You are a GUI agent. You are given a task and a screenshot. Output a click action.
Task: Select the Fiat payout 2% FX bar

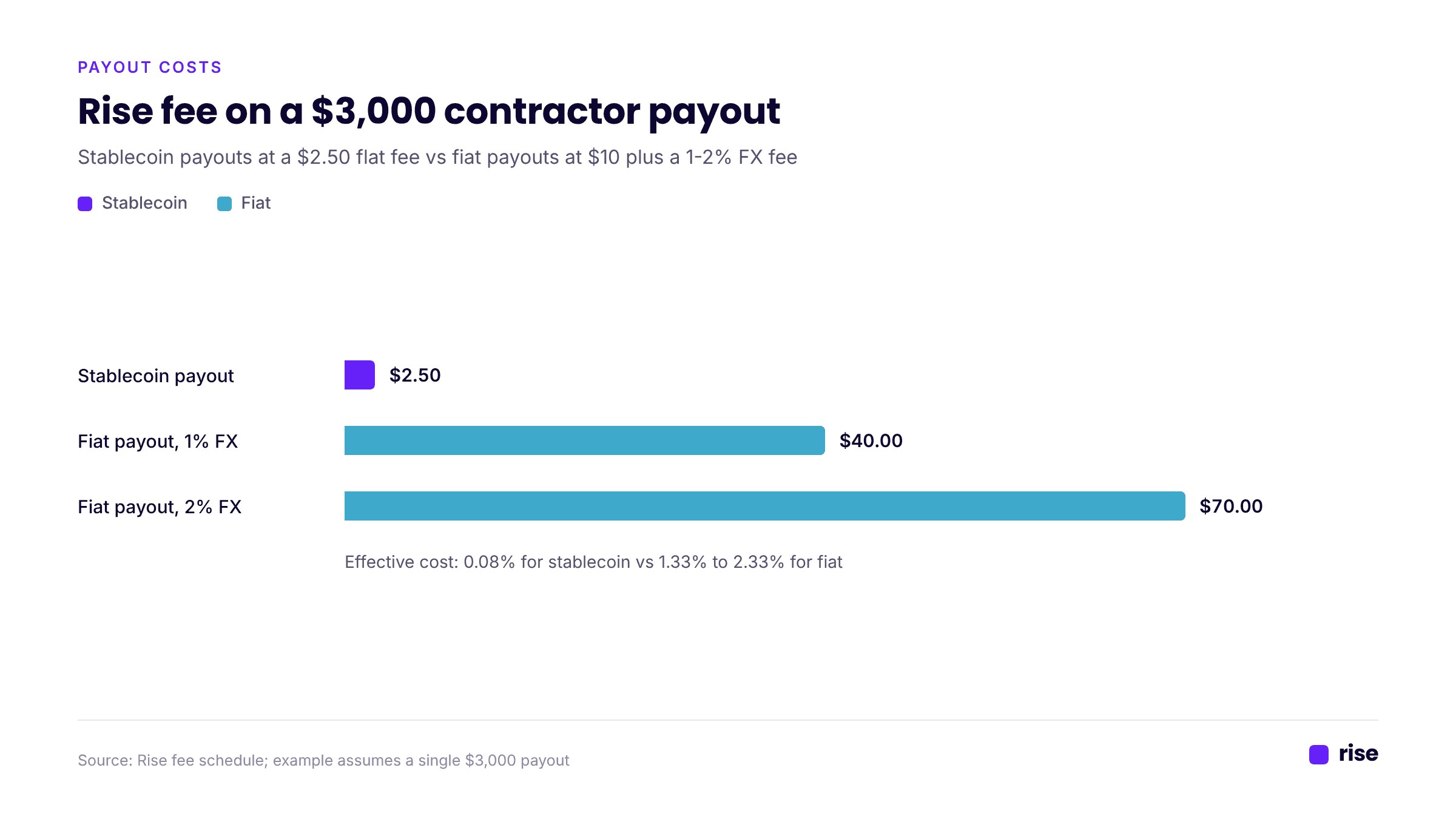click(x=765, y=506)
